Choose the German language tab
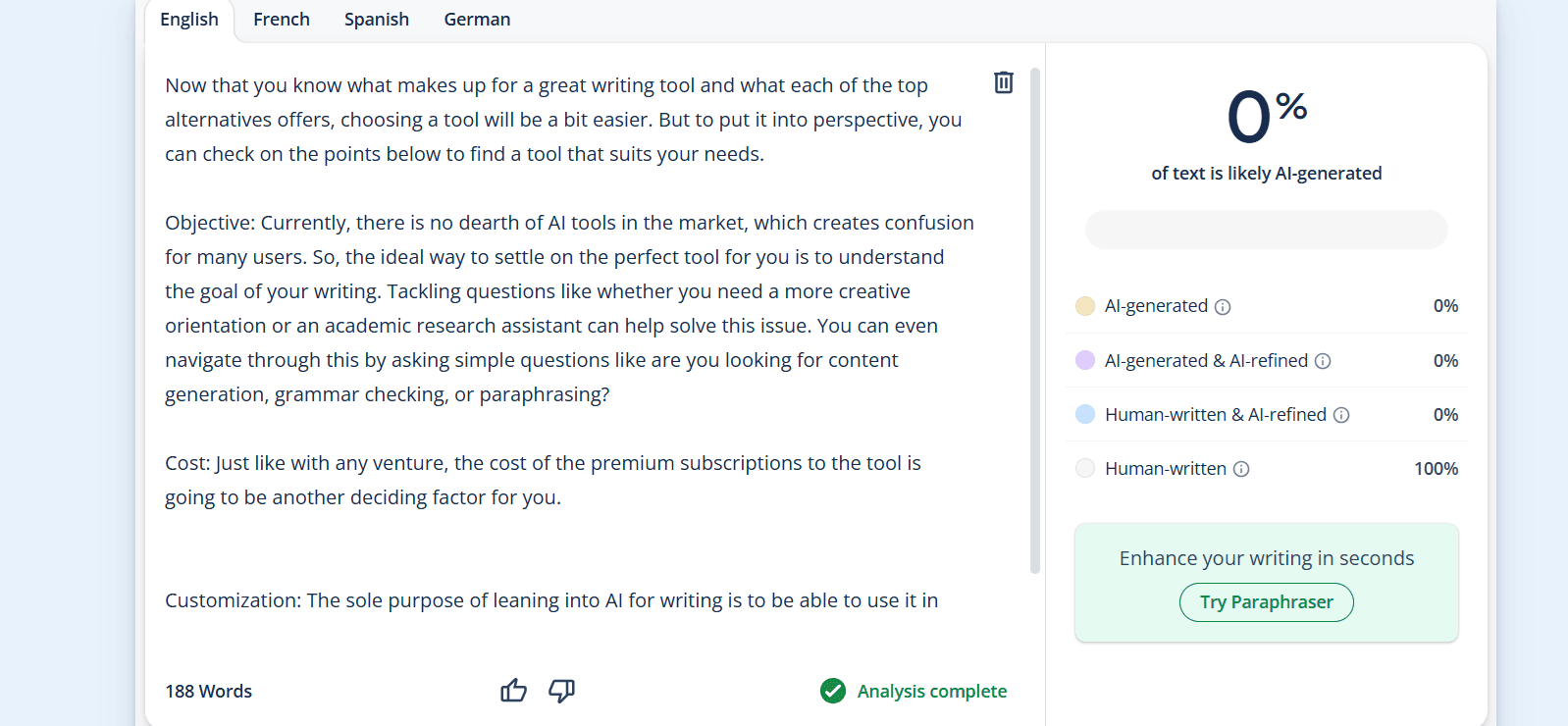Image resolution: width=1568 pixels, height=726 pixels. [477, 20]
